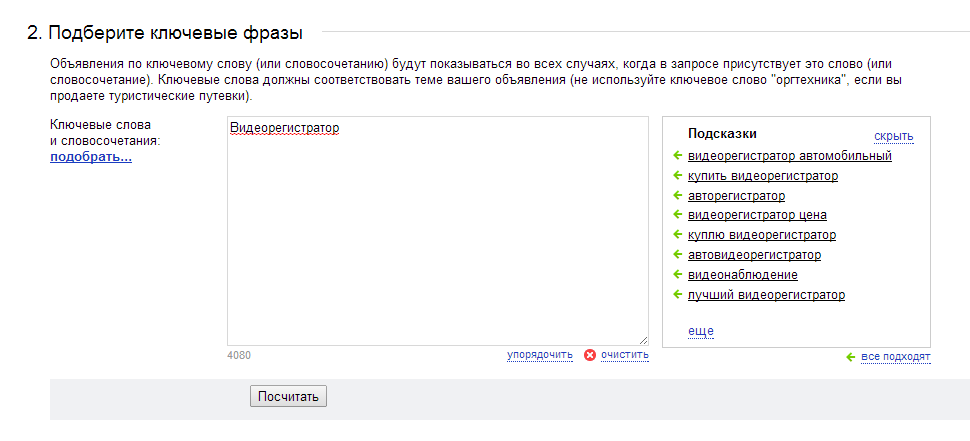Hide hints with the скрыть link
970x441 pixels.
pos(893,136)
